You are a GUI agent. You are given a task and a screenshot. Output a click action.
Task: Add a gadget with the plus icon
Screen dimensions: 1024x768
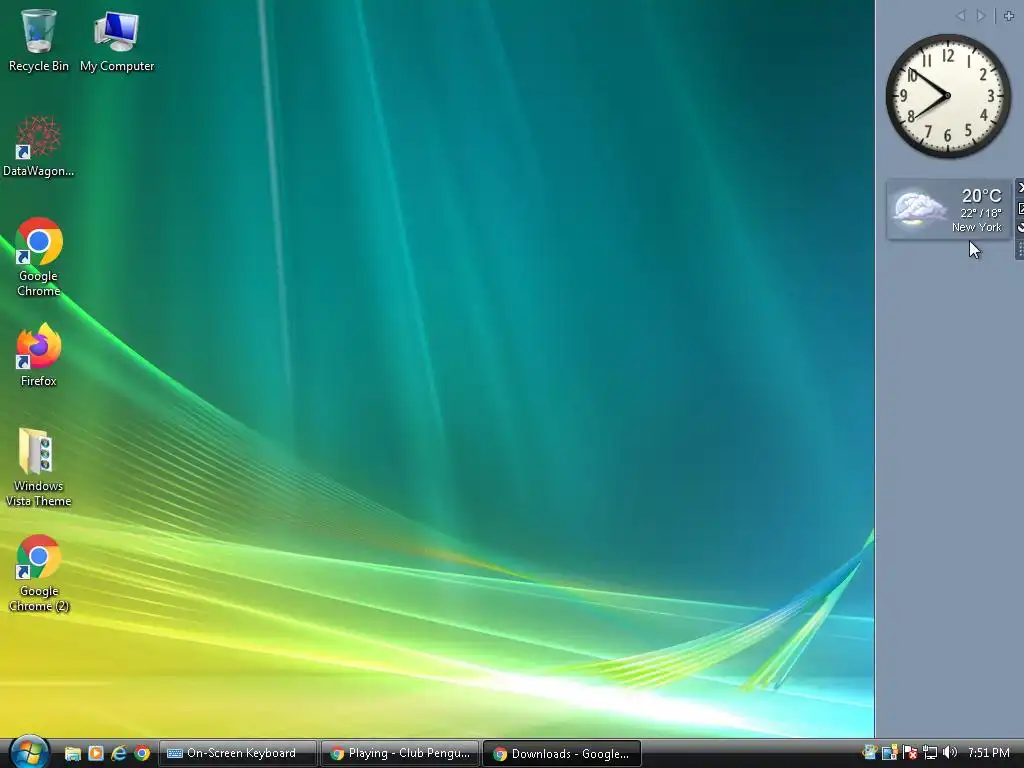pyautogui.click(x=1009, y=16)
